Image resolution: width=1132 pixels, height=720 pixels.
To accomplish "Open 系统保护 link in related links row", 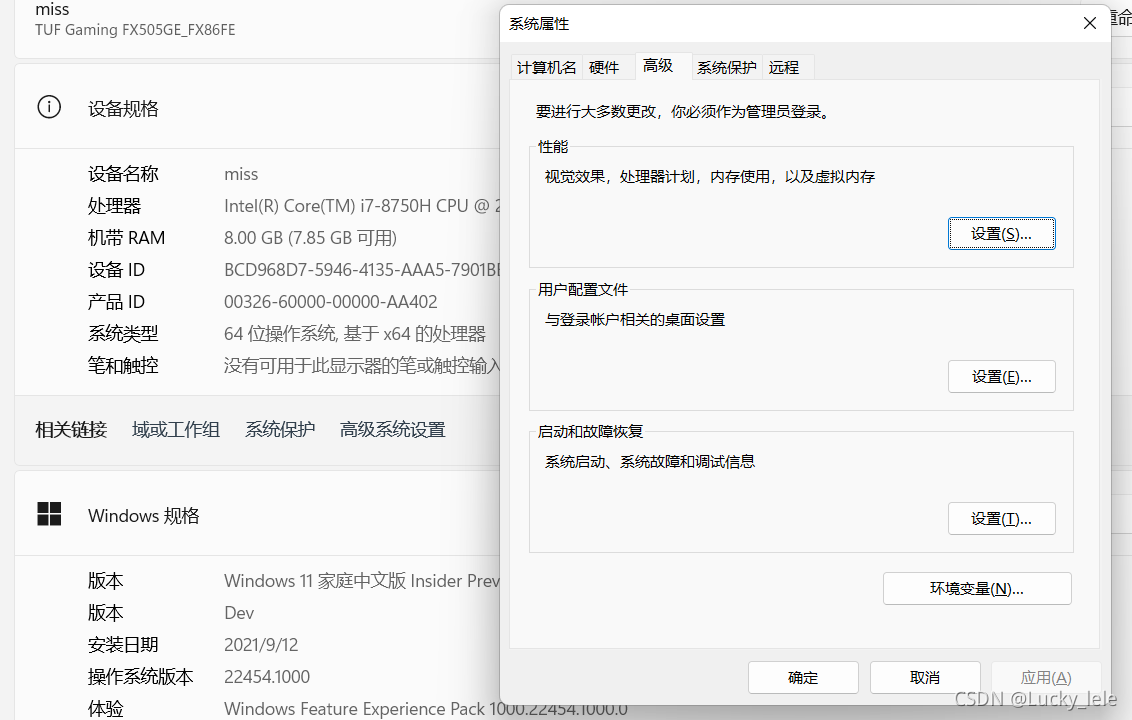I will [280, 430].
